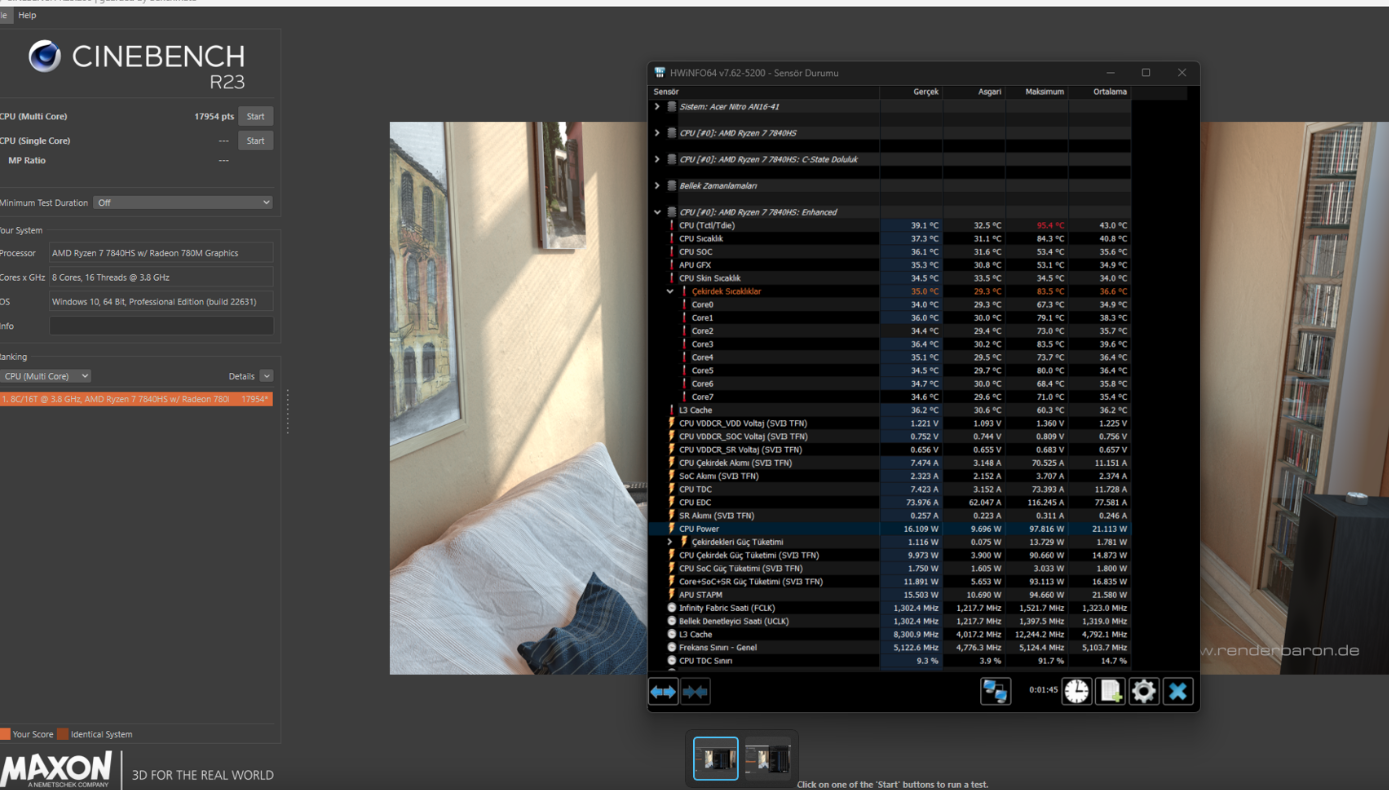Expand the C-State Doluluk sensor group
Screen dimensions: 1389x790
(x=657, y=159)
